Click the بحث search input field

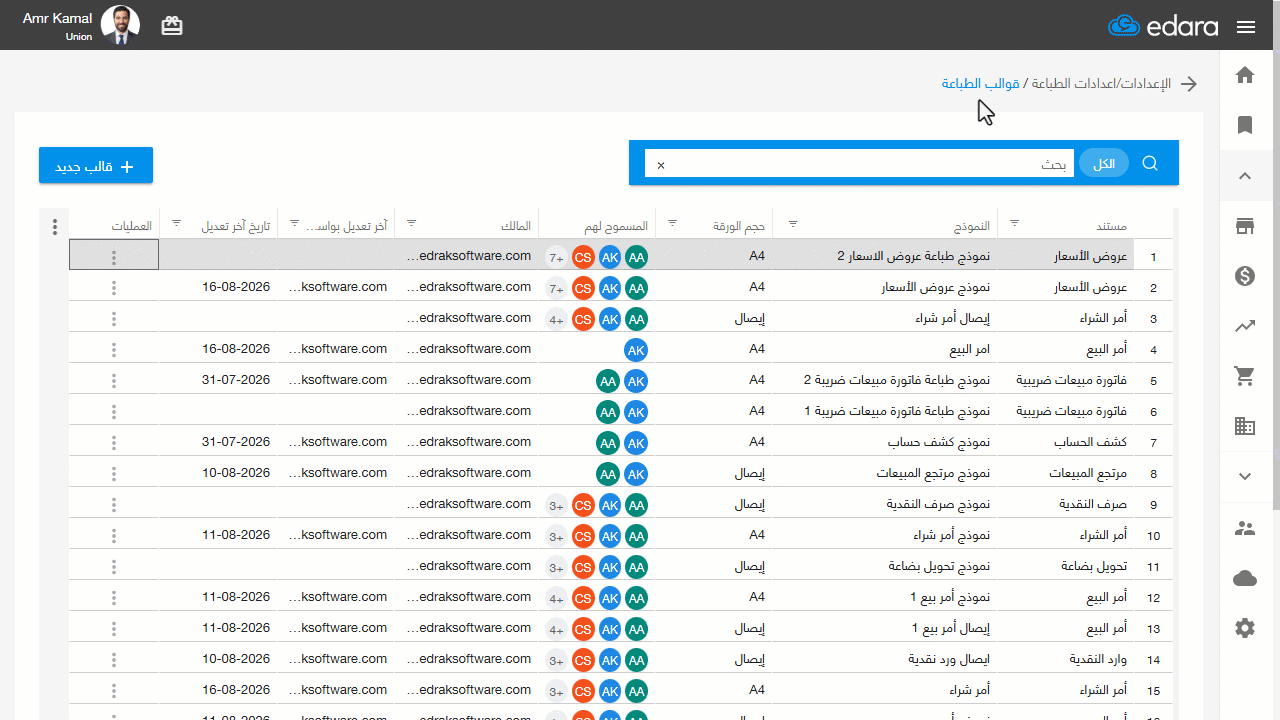[x=859, y=164]
